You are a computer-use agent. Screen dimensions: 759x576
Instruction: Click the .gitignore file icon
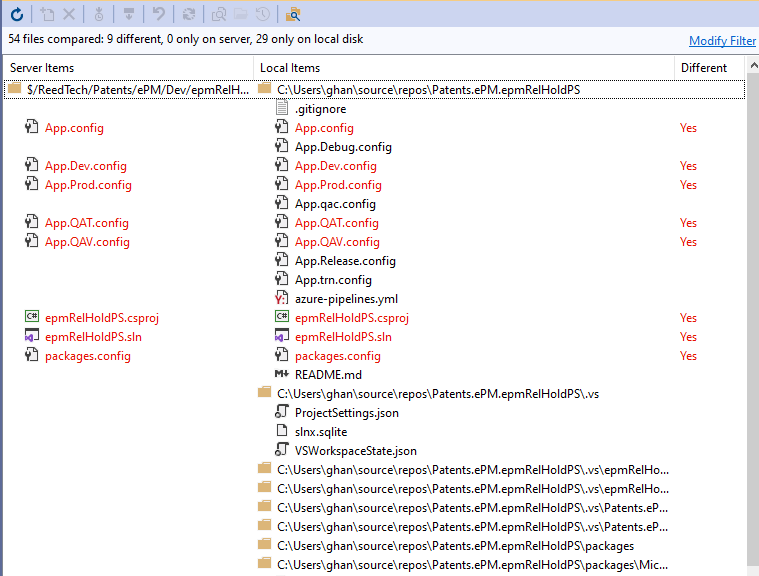click(x=282, y=107)
